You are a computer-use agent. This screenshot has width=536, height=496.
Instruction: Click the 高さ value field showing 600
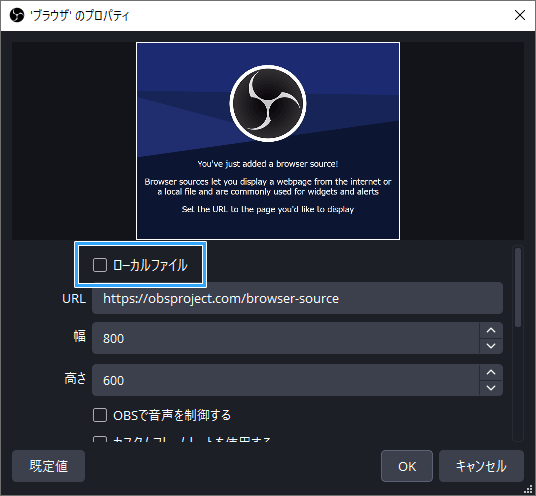point(285,380)
